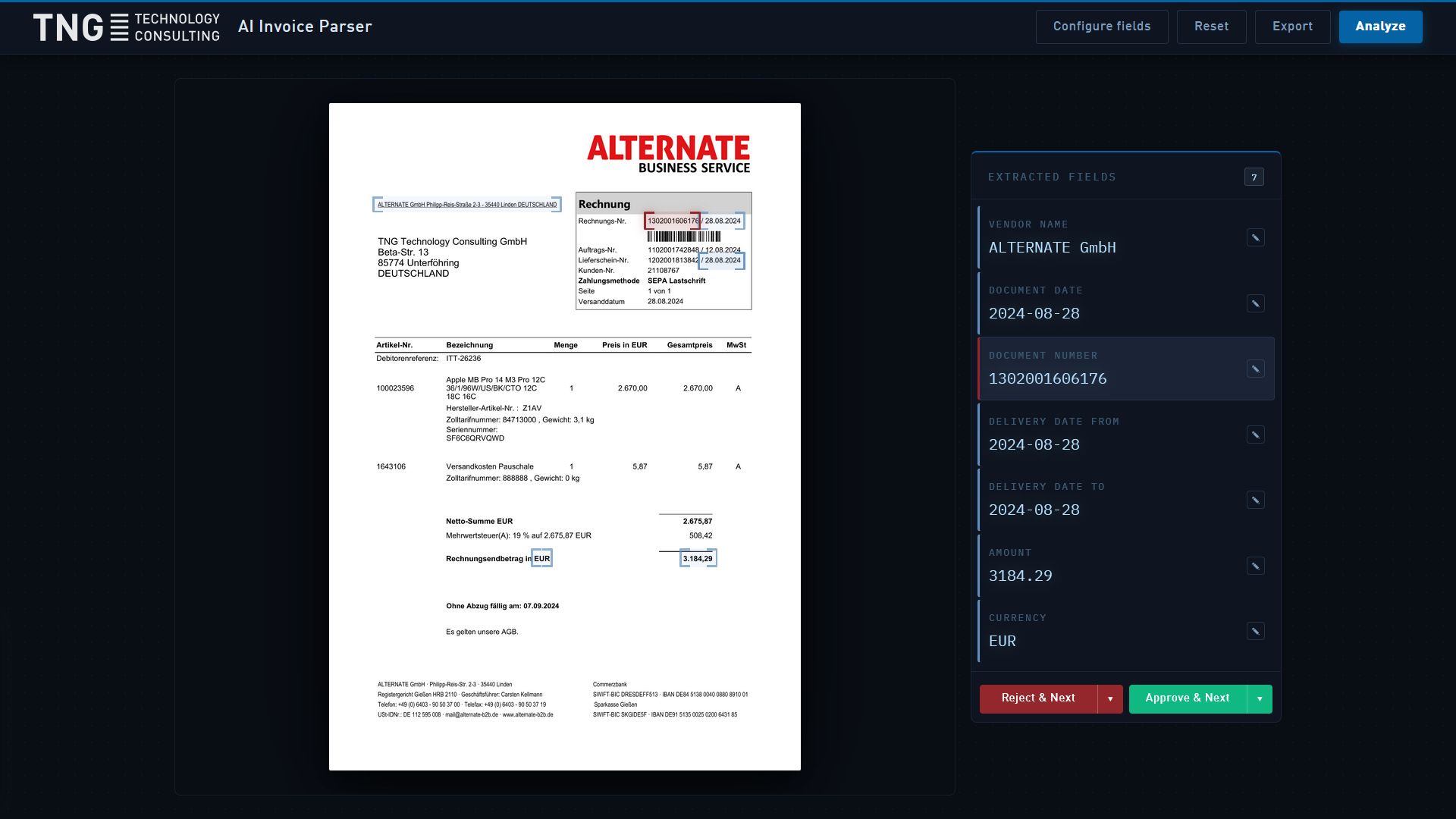Click highlighted EUR in Rechnungsendbetrag line
The width and height of the screenshot is (1456, 819).
(541, 559)
